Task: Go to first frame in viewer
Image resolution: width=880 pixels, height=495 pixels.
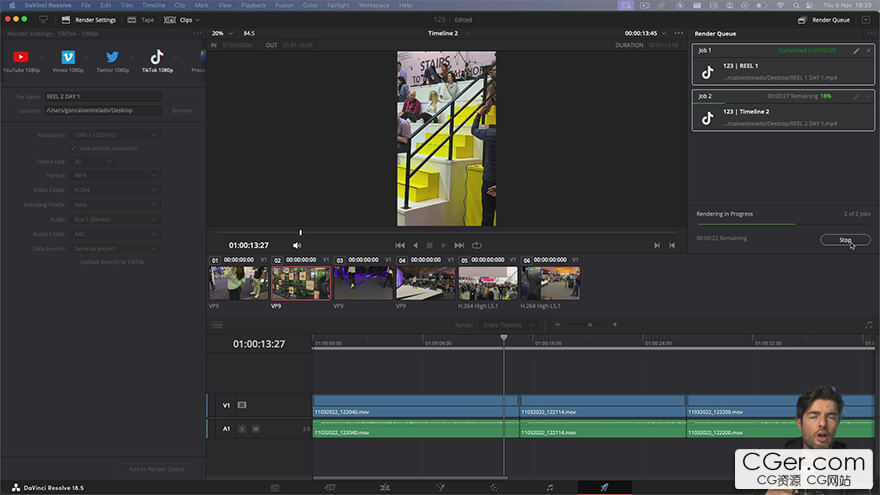Action: 400,245
